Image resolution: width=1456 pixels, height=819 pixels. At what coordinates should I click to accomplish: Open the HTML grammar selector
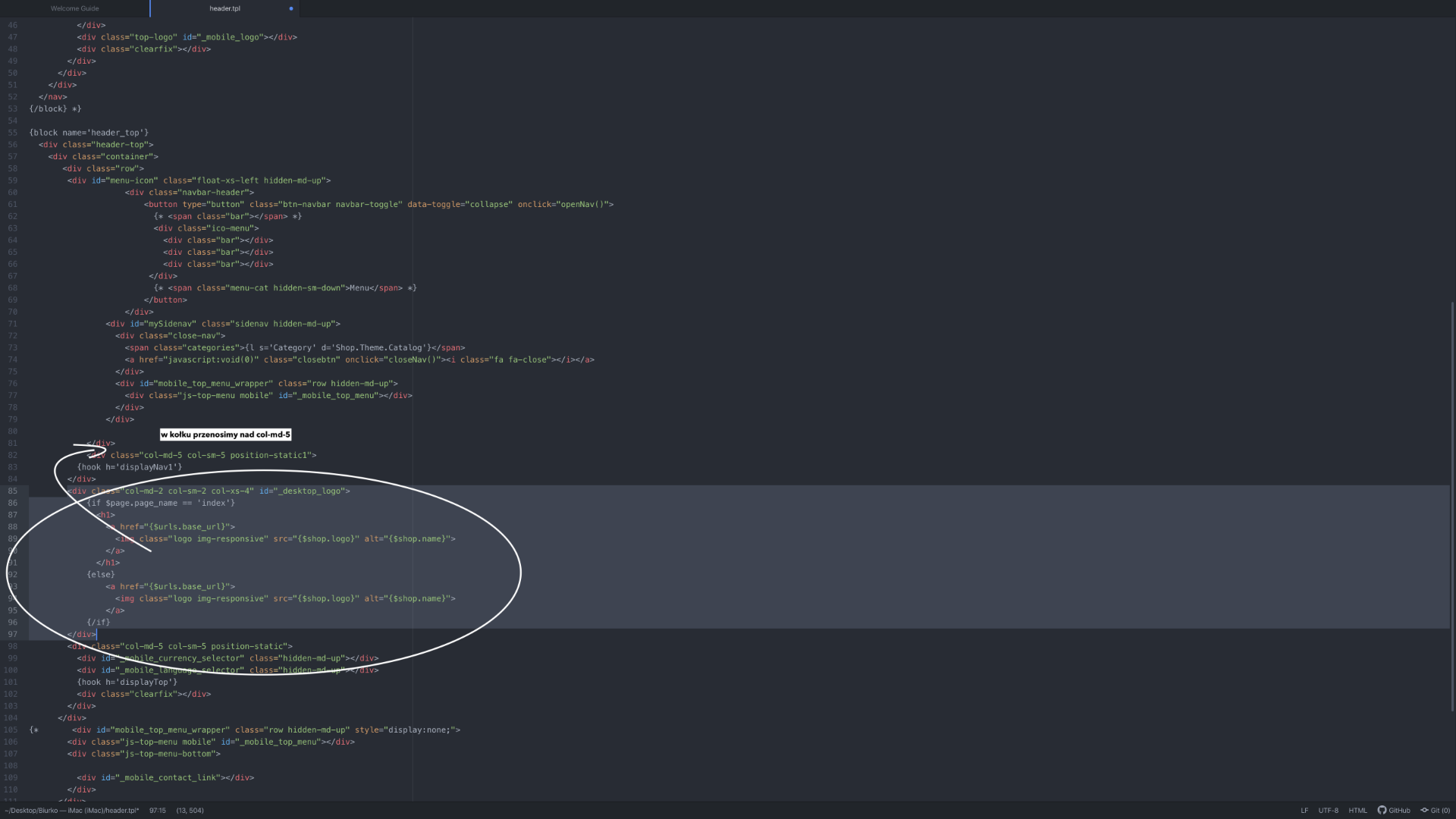click(x=1357, y=810)
